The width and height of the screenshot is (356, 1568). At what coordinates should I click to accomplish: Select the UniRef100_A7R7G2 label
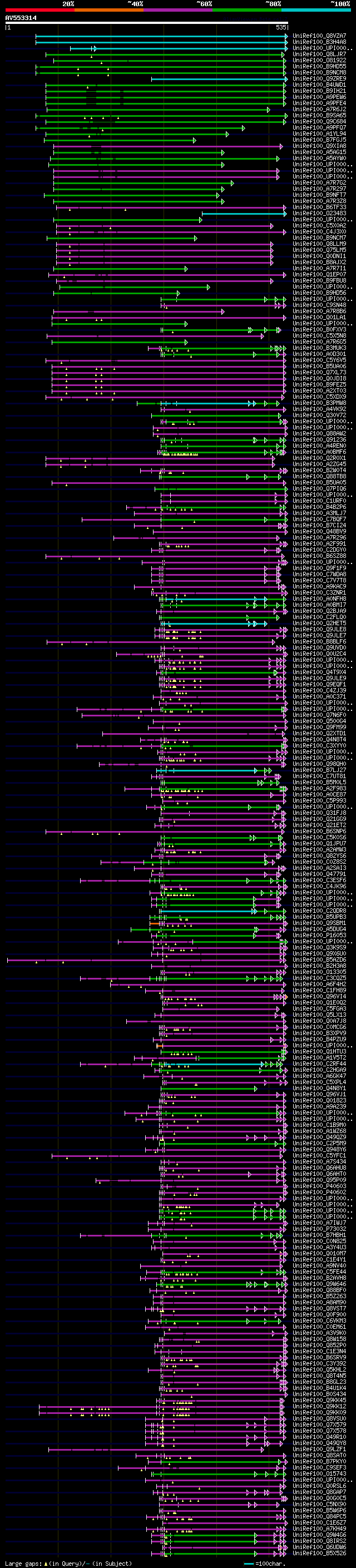tap(319, 182)
